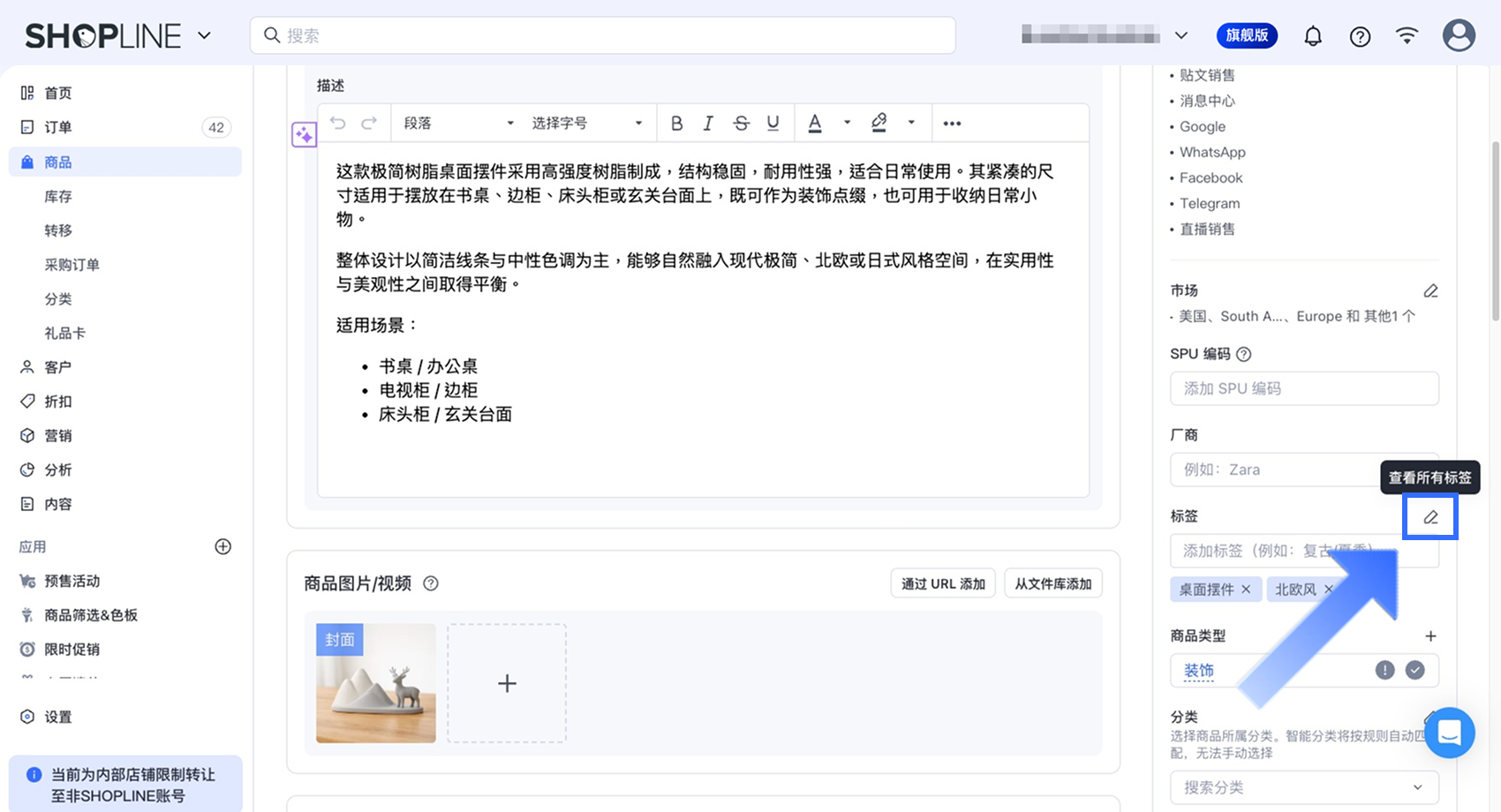Click the 标签 edit pencil icon
Image resolution: width=1501 pixels, height=812 pixels.
(x=1430, y=517)
